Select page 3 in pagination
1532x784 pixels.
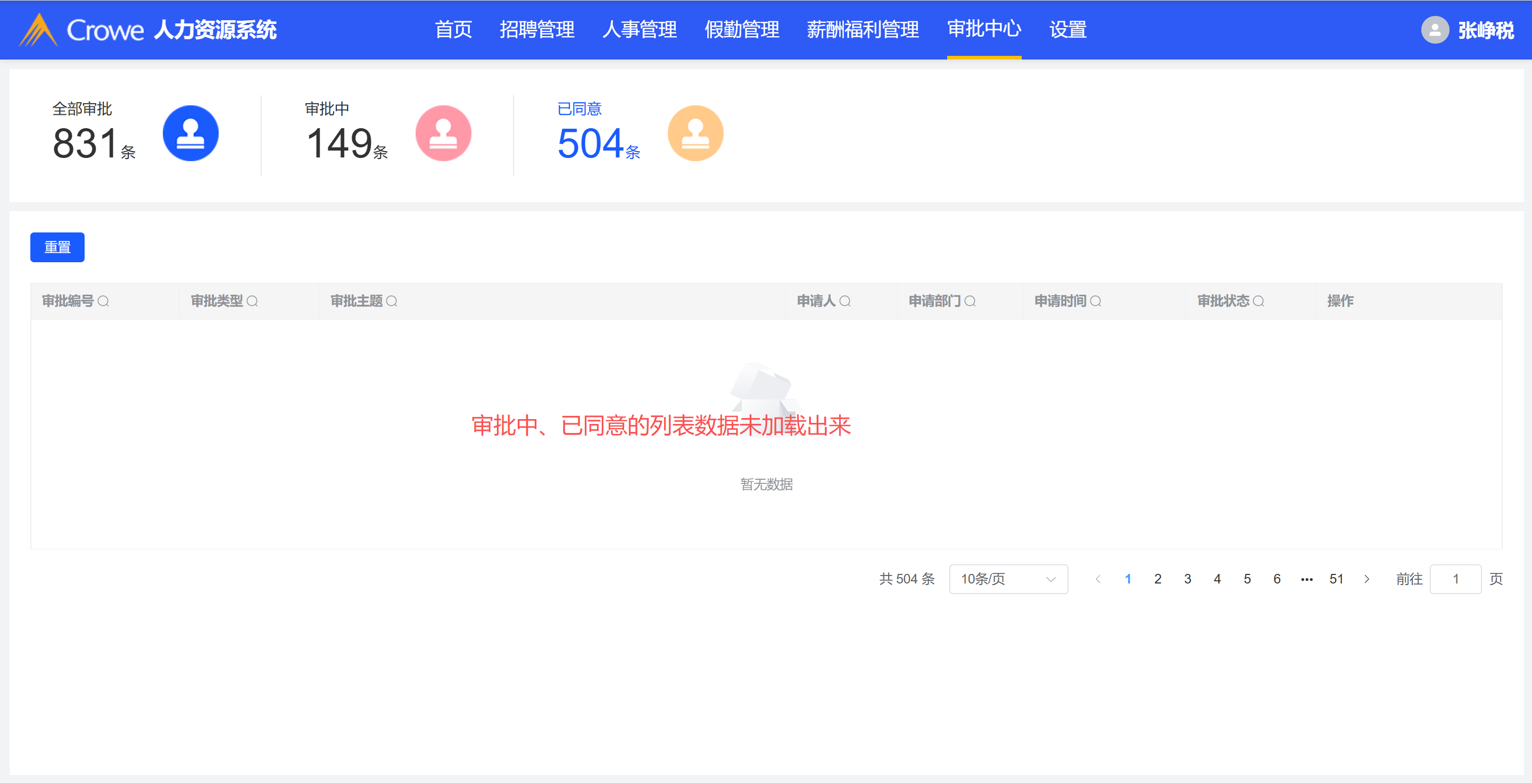(1188, 579)
